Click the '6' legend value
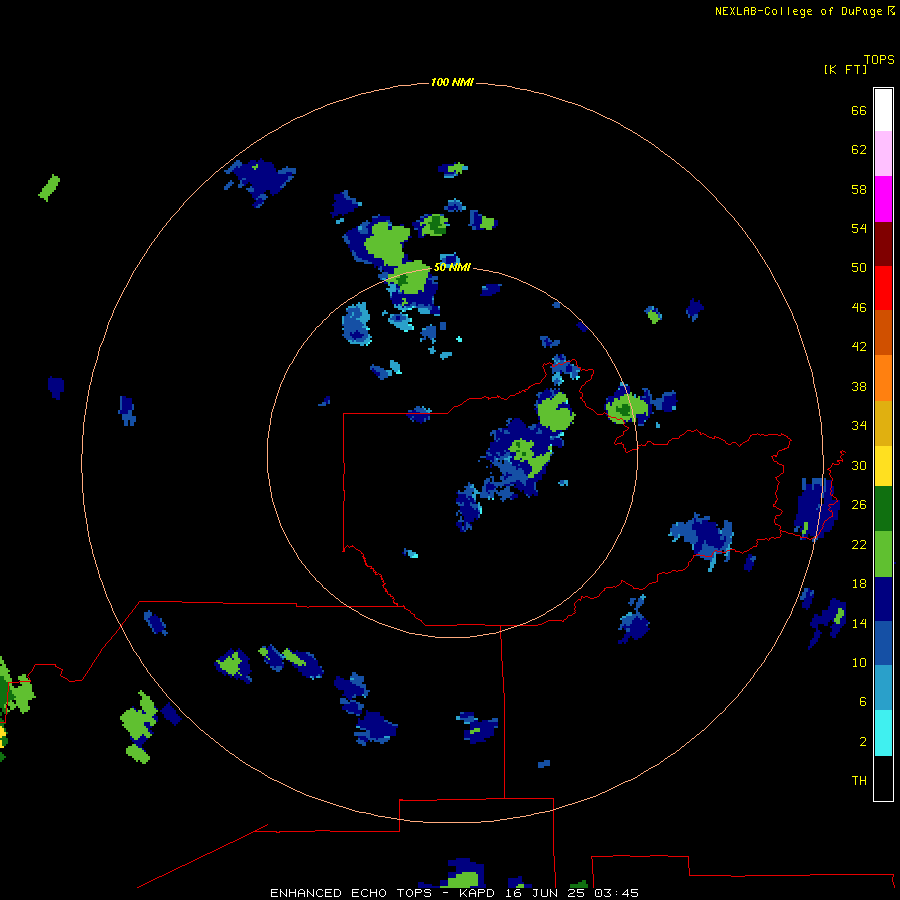The width and height of the screenshot is (900, 900). pos(862,701)
